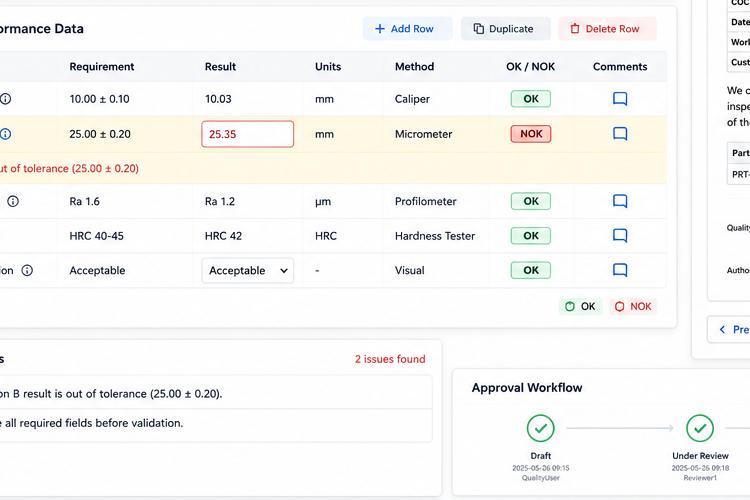Select the out of tolerance issue entry
Screen dimensions: 750x500
coord(215,394)
